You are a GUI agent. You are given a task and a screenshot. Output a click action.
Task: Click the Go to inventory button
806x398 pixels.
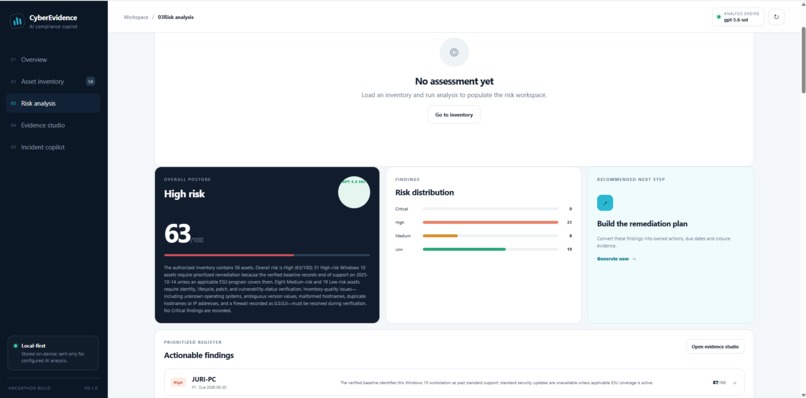click(x=454, y=115)
